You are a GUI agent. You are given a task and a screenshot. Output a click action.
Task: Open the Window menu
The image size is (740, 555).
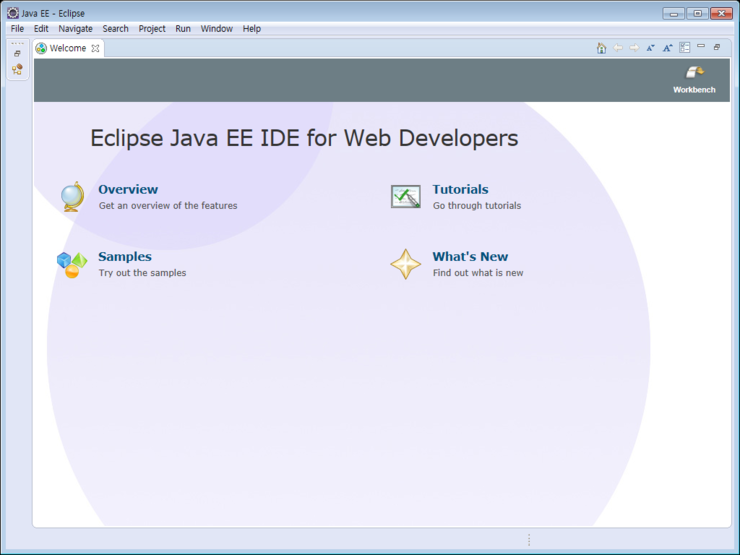click(217, 29)
